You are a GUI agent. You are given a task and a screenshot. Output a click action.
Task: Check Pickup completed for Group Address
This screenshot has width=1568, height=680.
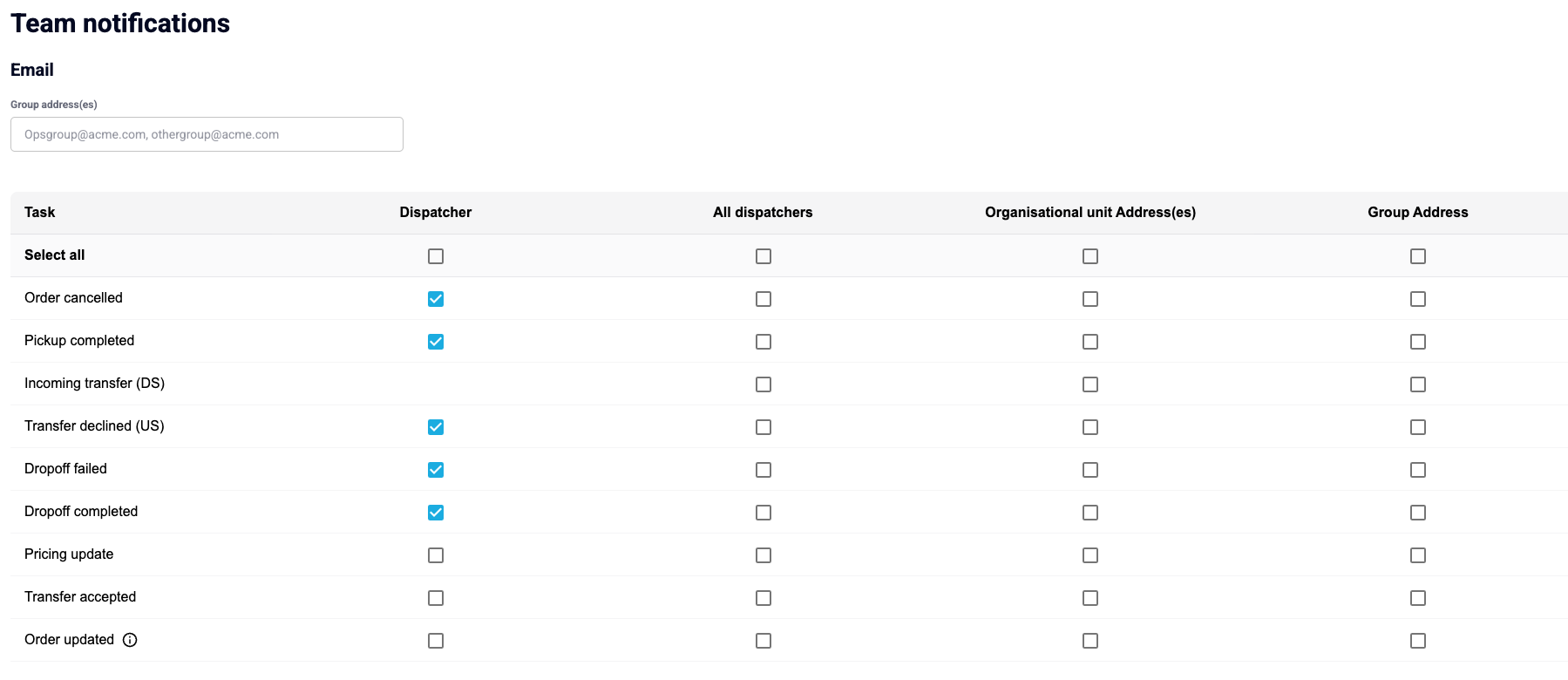(x=1418, y=342)
